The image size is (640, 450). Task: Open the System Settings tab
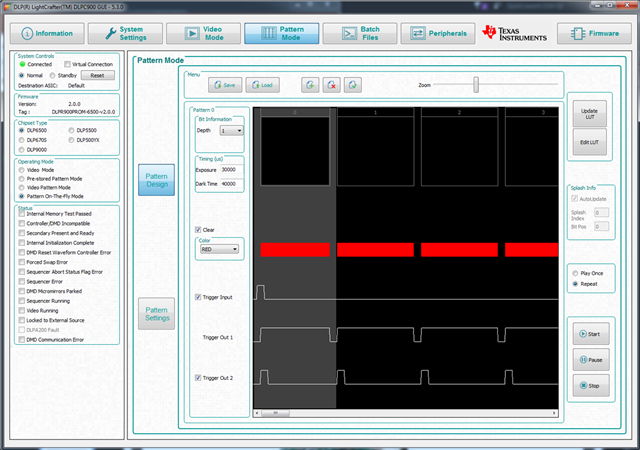point(125,33)
